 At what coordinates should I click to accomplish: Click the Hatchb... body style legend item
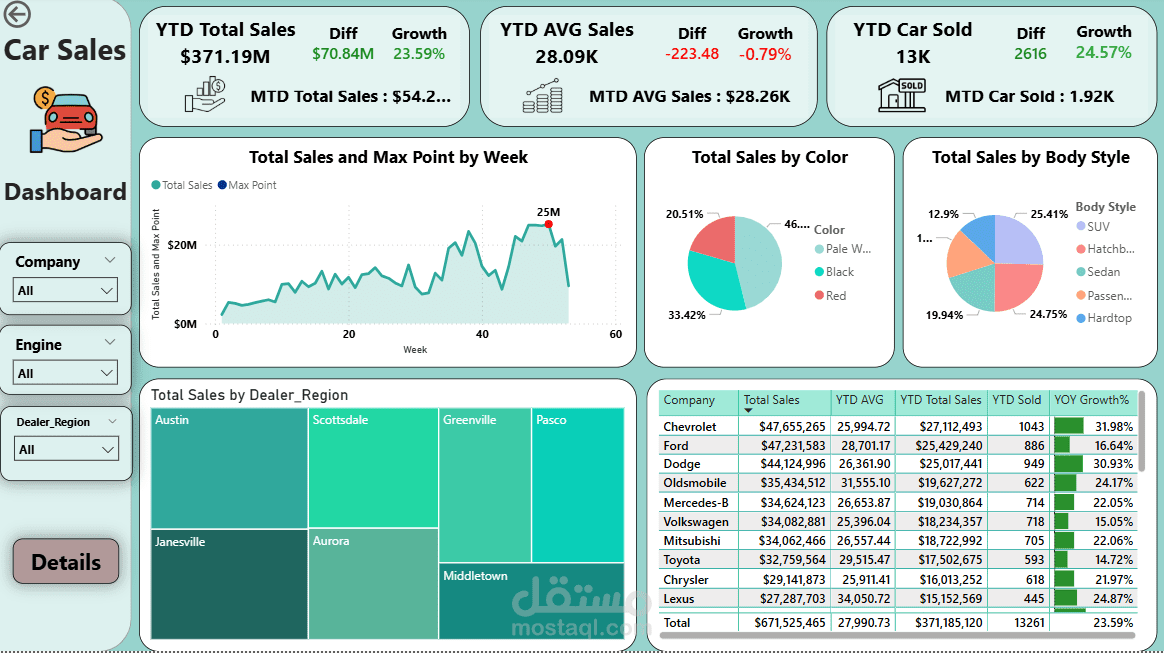(x=1105, y=249)
